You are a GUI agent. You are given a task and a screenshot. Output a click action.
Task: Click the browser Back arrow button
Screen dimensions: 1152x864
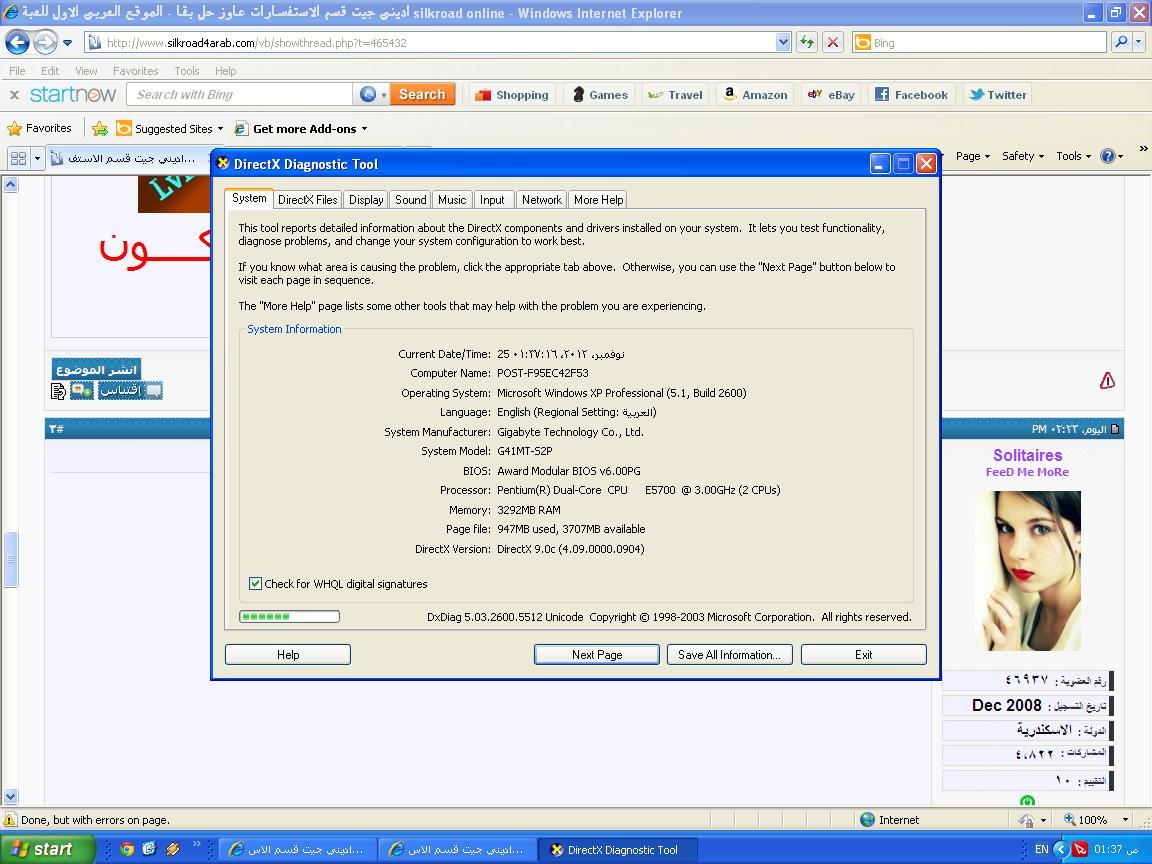coord(18,43)
